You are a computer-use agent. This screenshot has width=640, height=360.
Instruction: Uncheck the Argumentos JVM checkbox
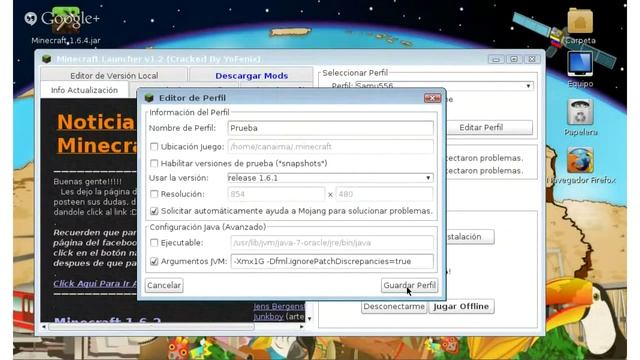point(154,261)
